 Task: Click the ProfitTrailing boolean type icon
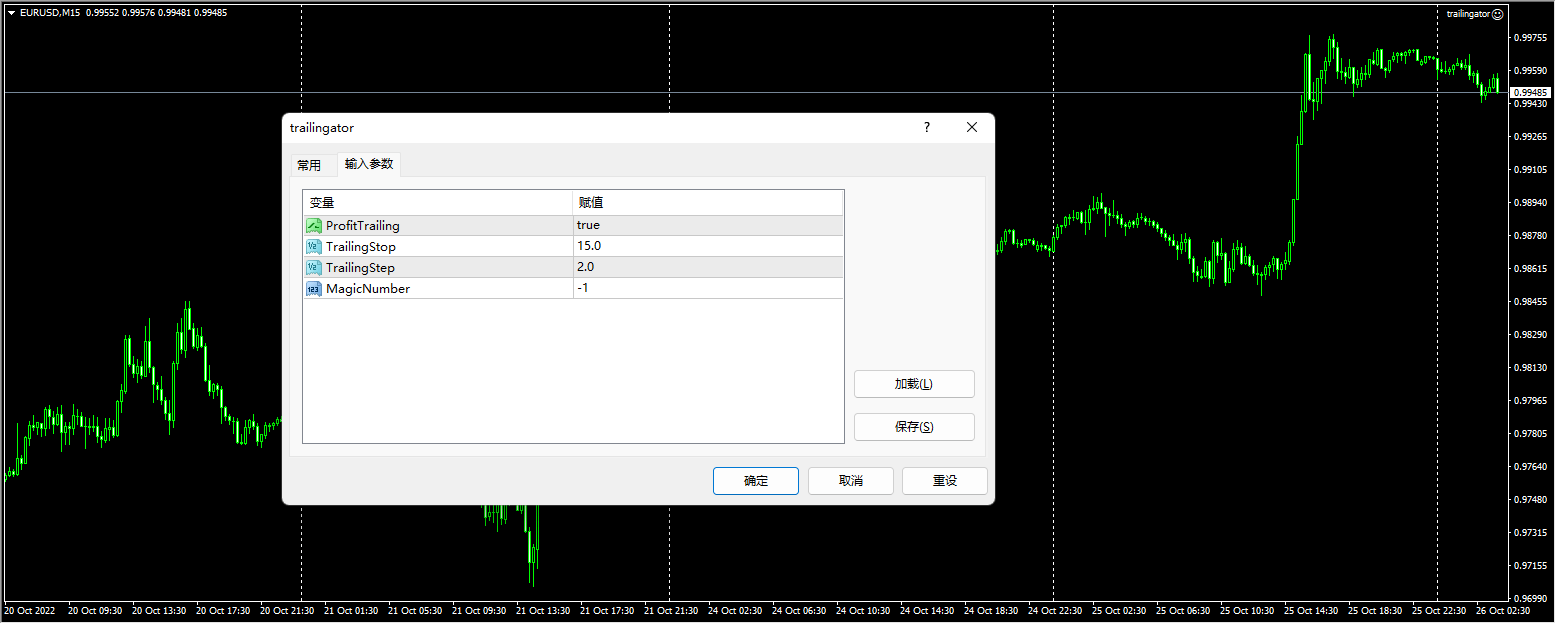314,226
